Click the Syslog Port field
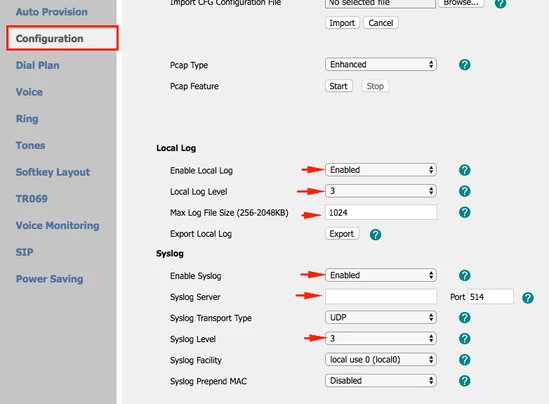 click(490, 297)
